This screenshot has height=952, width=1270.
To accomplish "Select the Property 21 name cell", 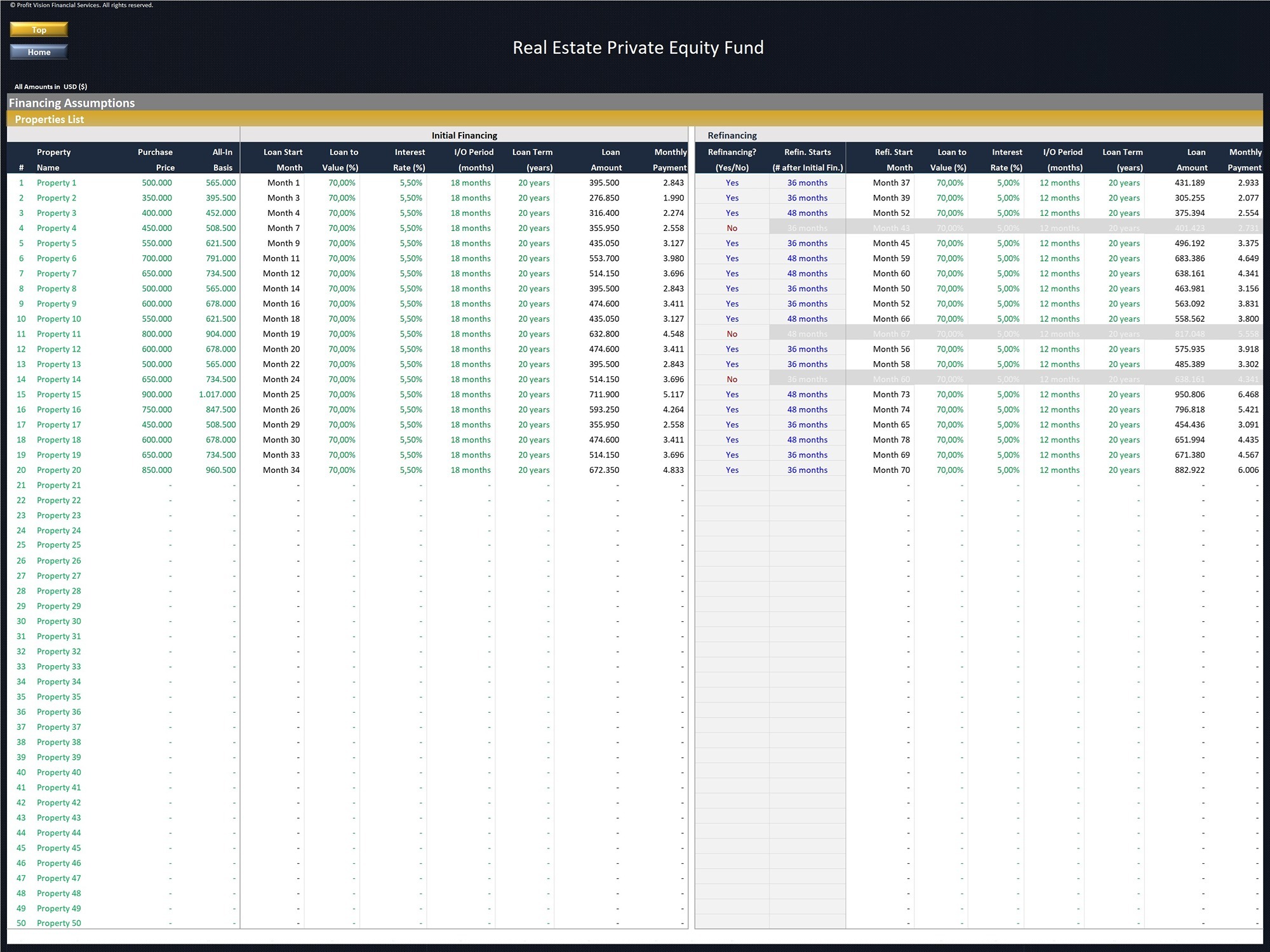I will coord(58,486).
